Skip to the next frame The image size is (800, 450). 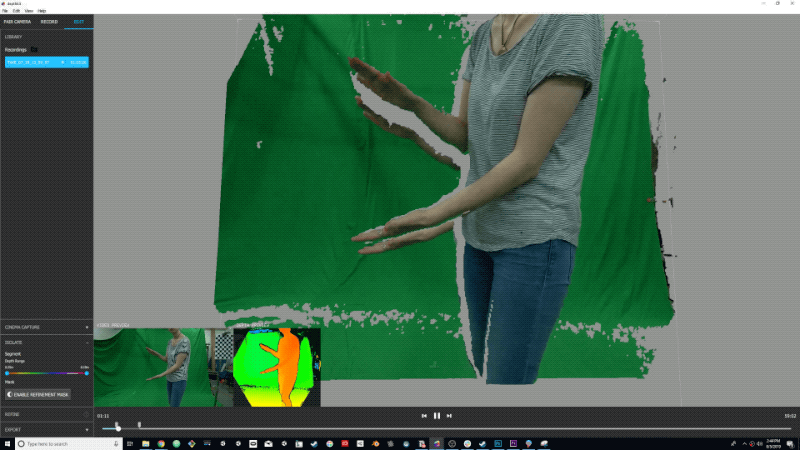[x=450, y=415]
